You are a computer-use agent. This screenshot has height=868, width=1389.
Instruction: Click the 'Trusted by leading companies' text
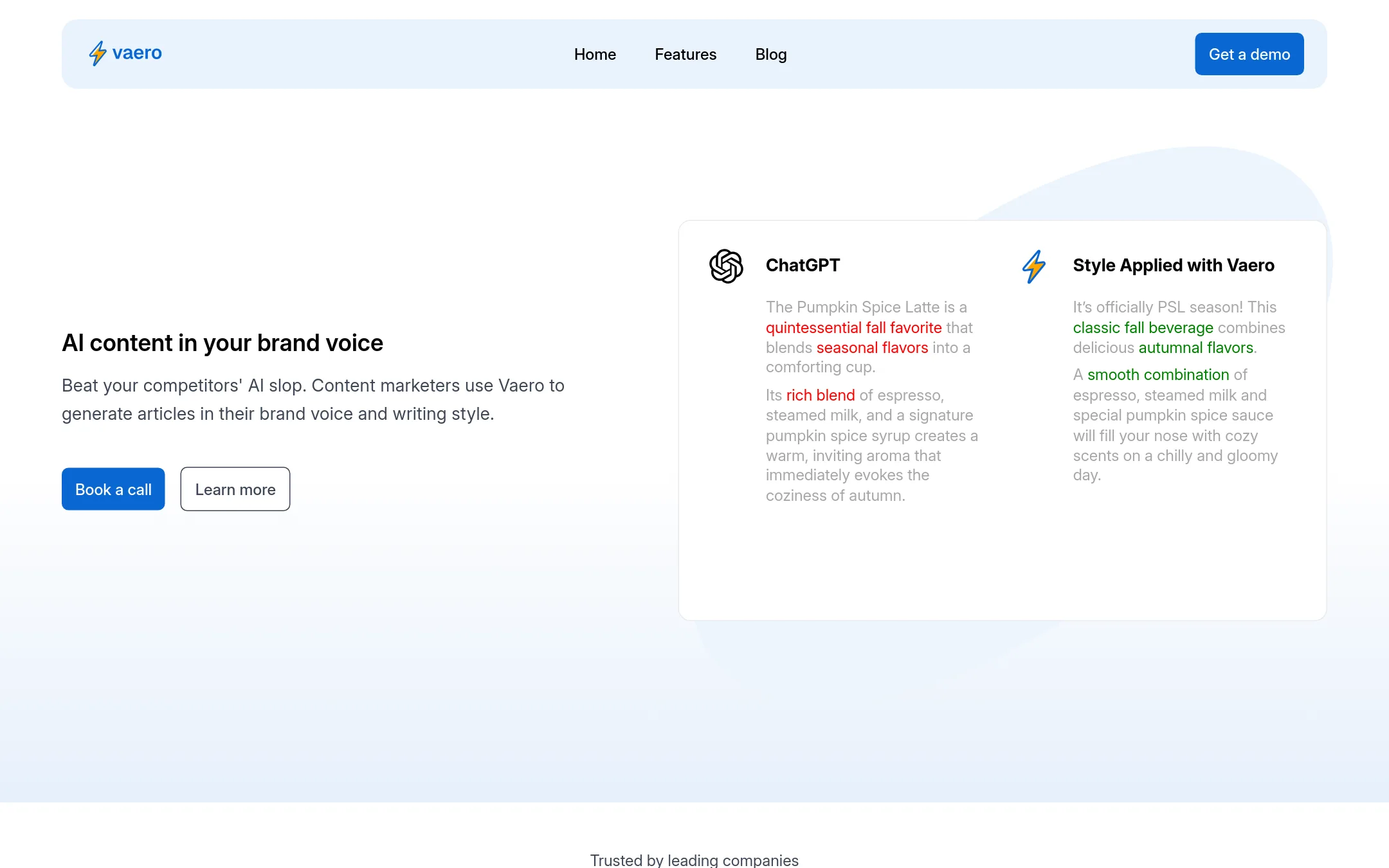point(694,860)
